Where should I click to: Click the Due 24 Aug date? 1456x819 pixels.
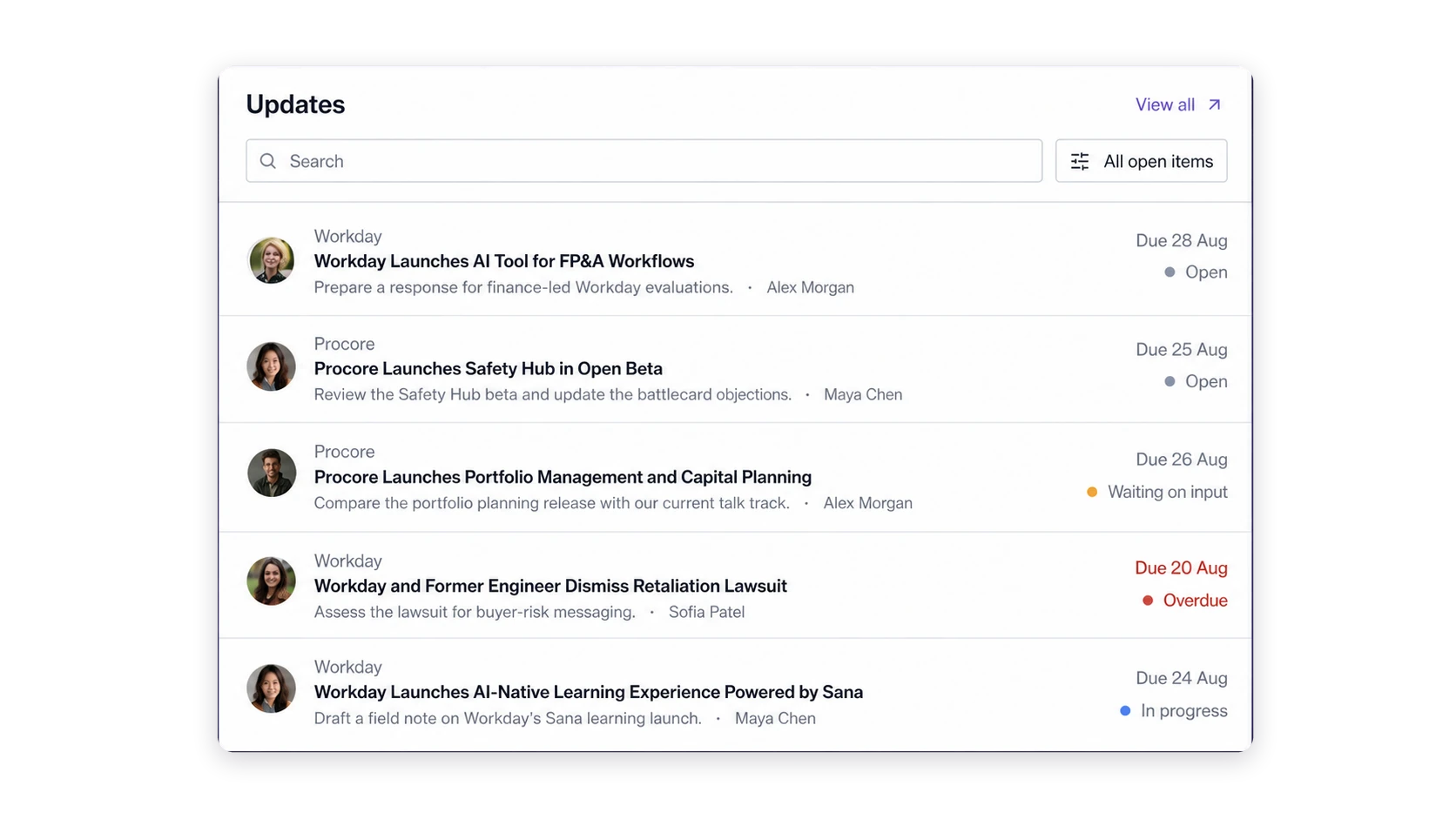pyautogui.click(x=1181, y=678)
